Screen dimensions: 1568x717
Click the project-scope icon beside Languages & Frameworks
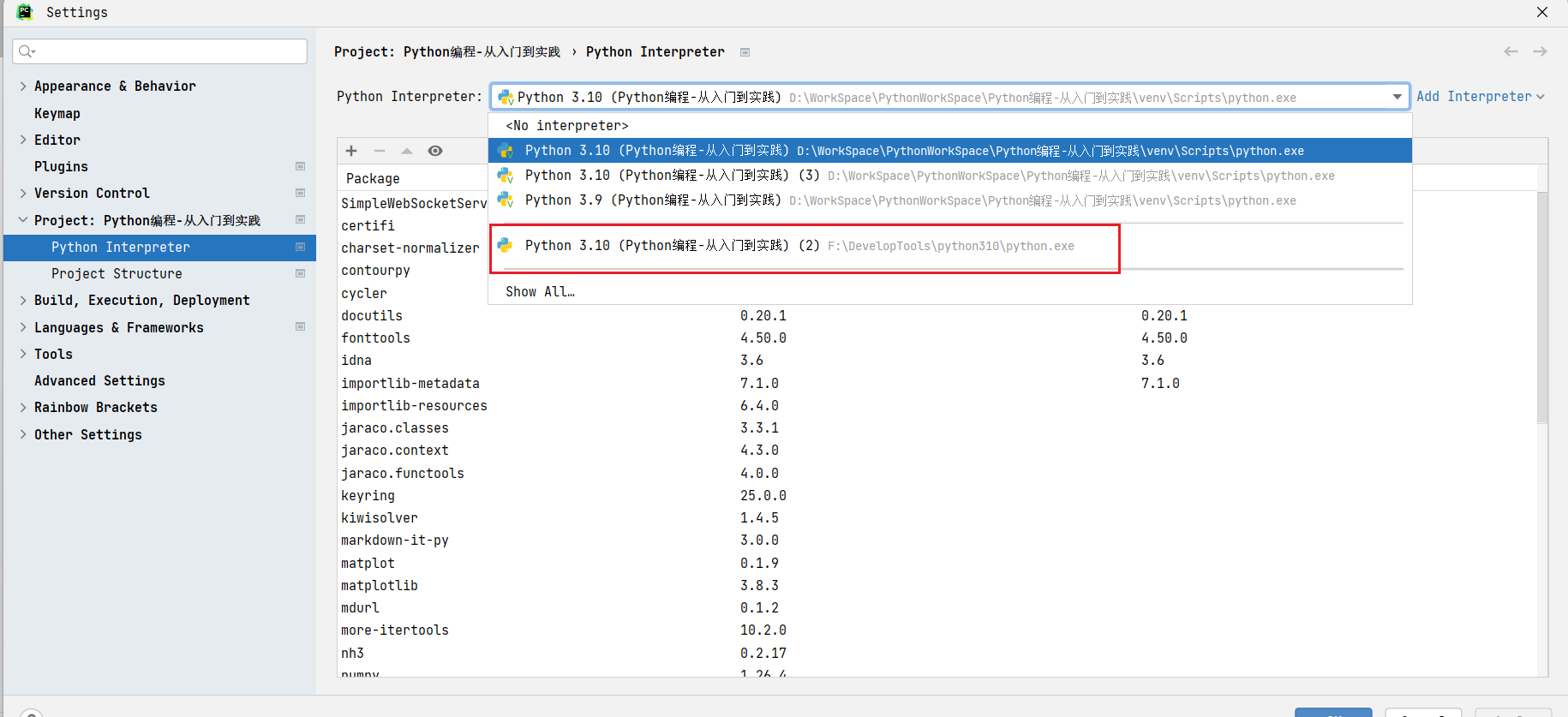[x=300, y=326]
